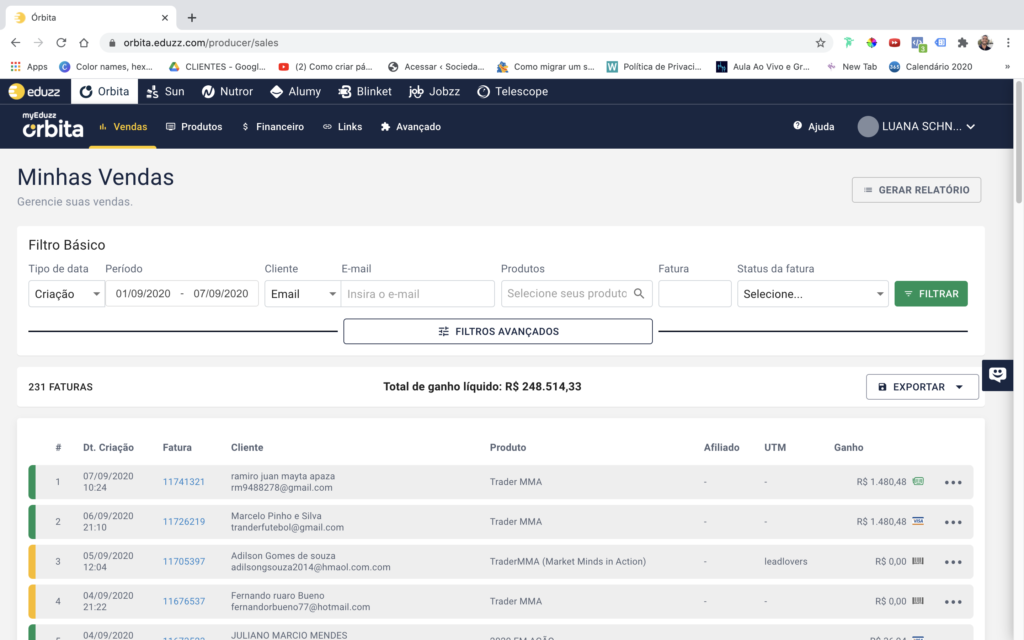Open Chrome three-dot menu
Screen dimensions: 1024x640
point(1008,42)
